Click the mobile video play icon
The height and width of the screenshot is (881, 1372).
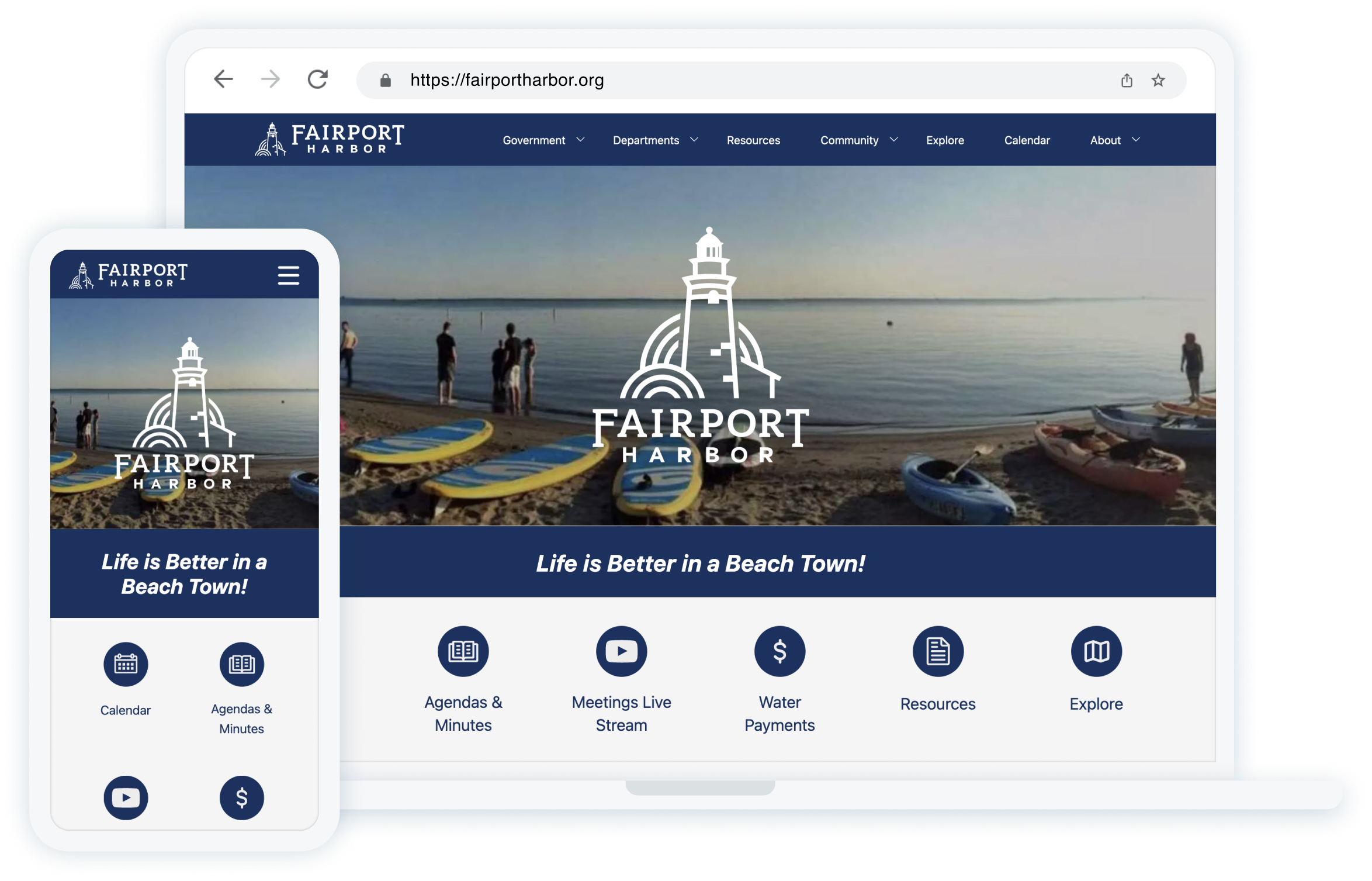pos(126,798)
